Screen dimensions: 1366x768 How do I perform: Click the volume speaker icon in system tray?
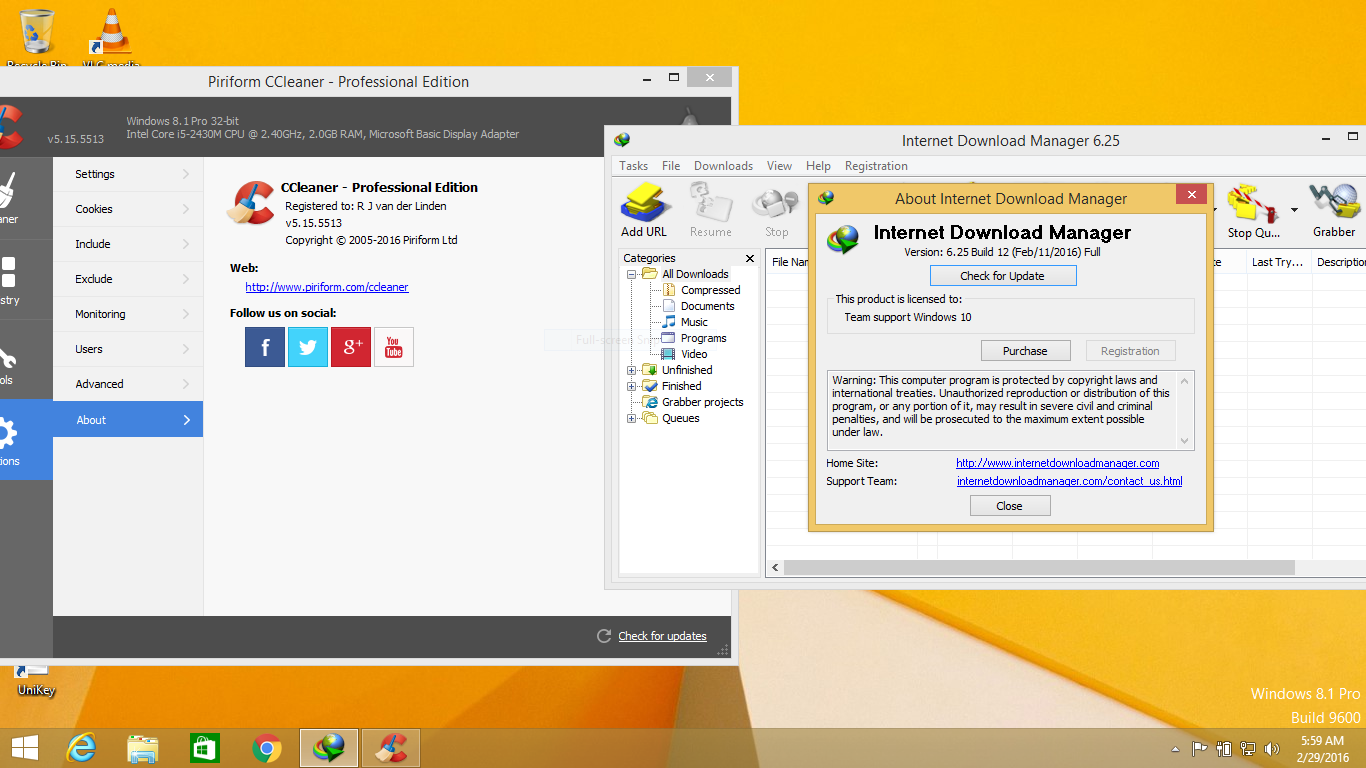click(x=1272, y=748)
